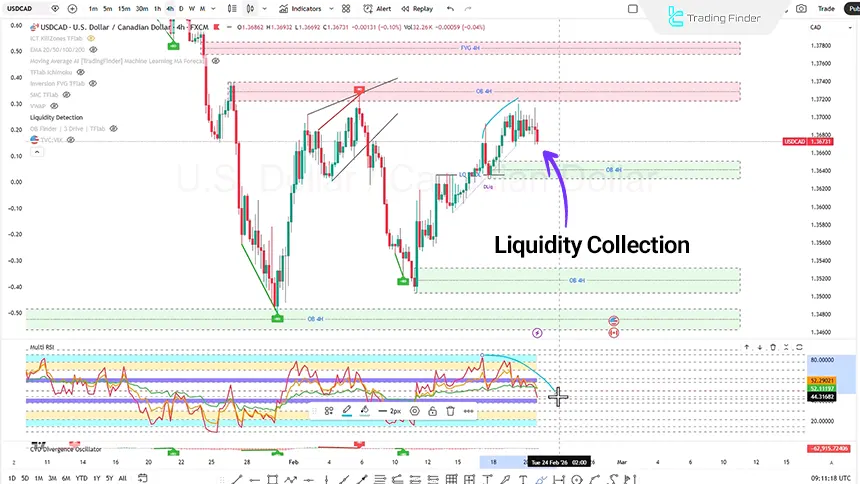This screenshot has height=484, width=860.
Task: Change the fill background color bucket
Action: pos(365,411)
